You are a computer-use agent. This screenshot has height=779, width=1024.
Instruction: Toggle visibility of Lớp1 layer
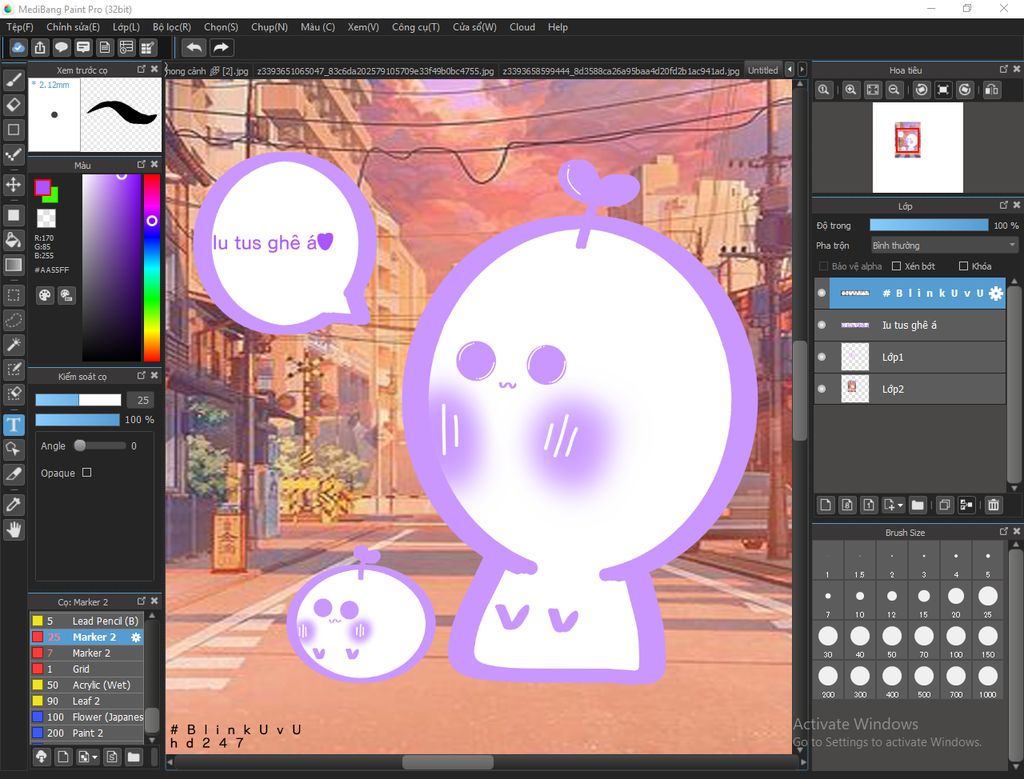pos(822,357)
